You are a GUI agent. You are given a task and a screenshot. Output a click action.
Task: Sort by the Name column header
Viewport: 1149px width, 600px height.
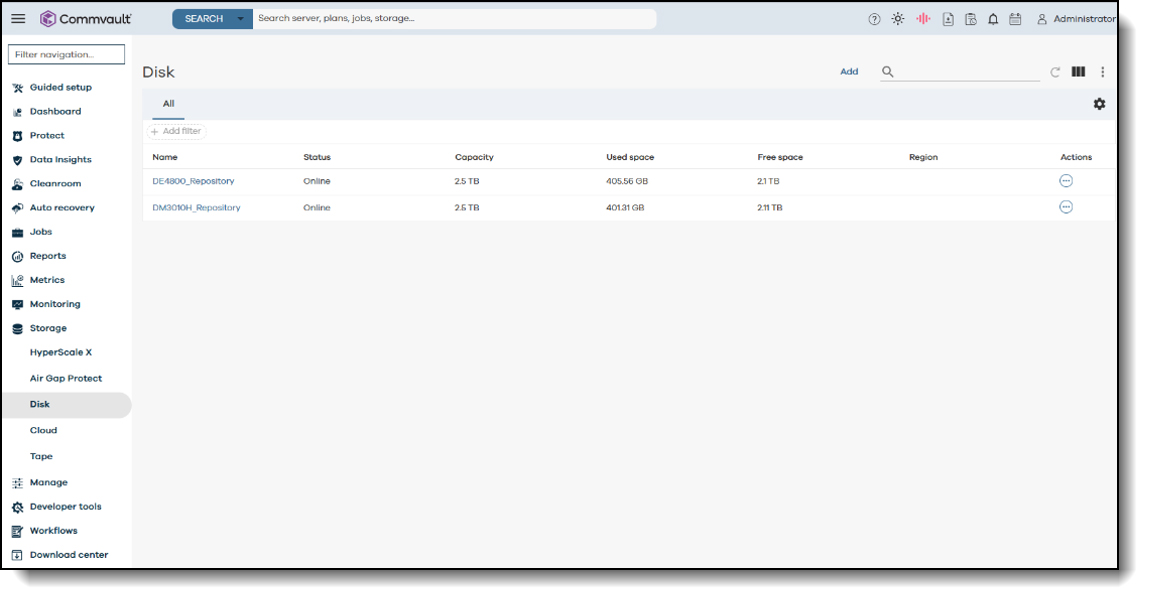pyautogui.click(x=165, y=158)
